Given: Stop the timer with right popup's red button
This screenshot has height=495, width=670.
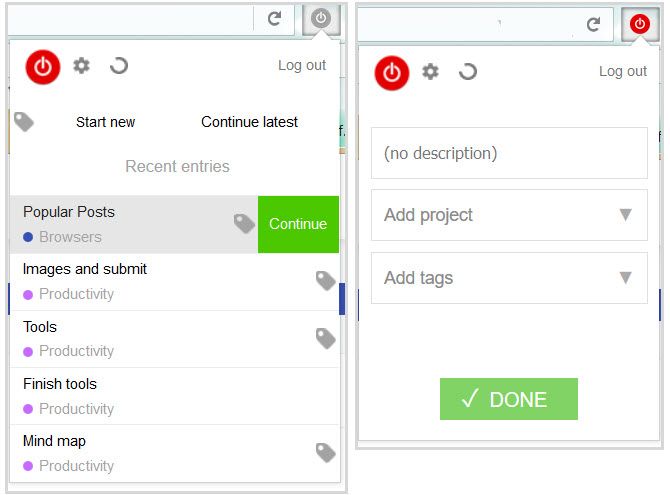Looking at the screenshot, I should click(x=392, y=72).
